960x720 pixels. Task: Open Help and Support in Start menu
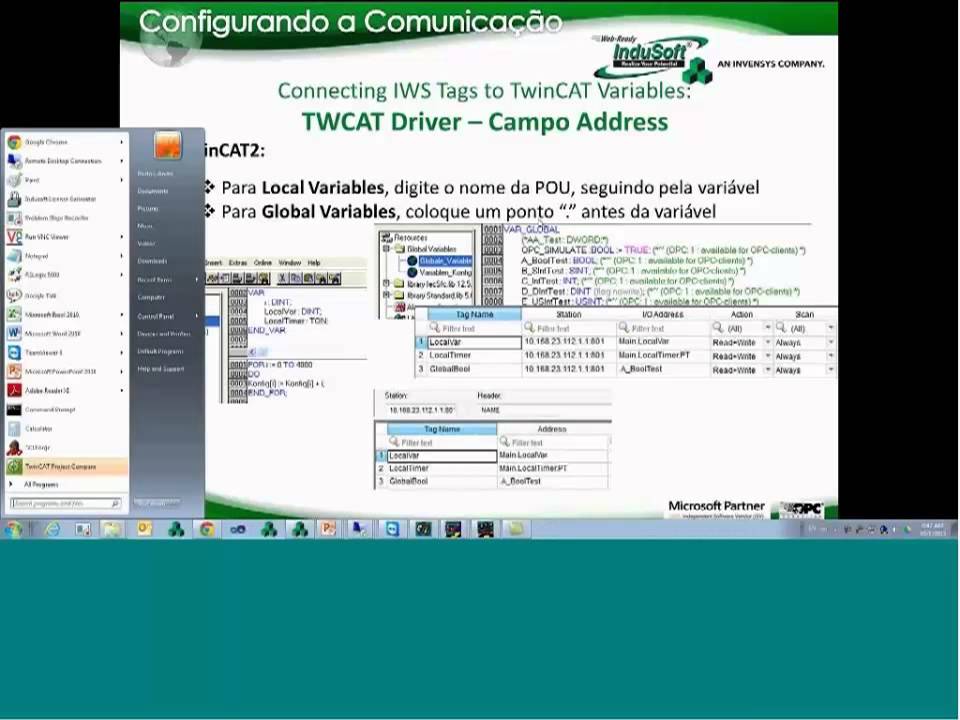click(x=161, y=369)
